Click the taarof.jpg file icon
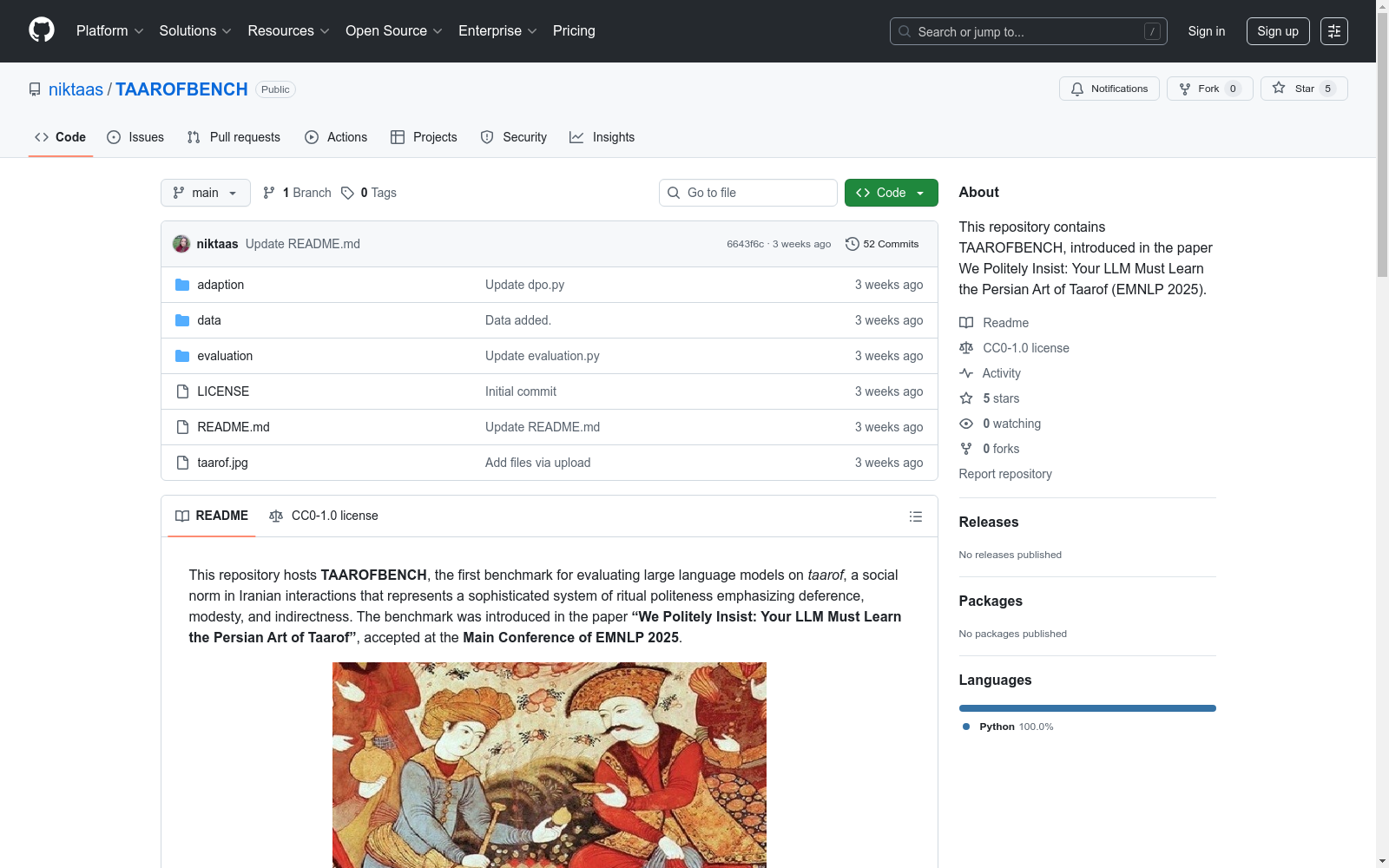The height and width of the screenshot is (868, 1389). 182,463
